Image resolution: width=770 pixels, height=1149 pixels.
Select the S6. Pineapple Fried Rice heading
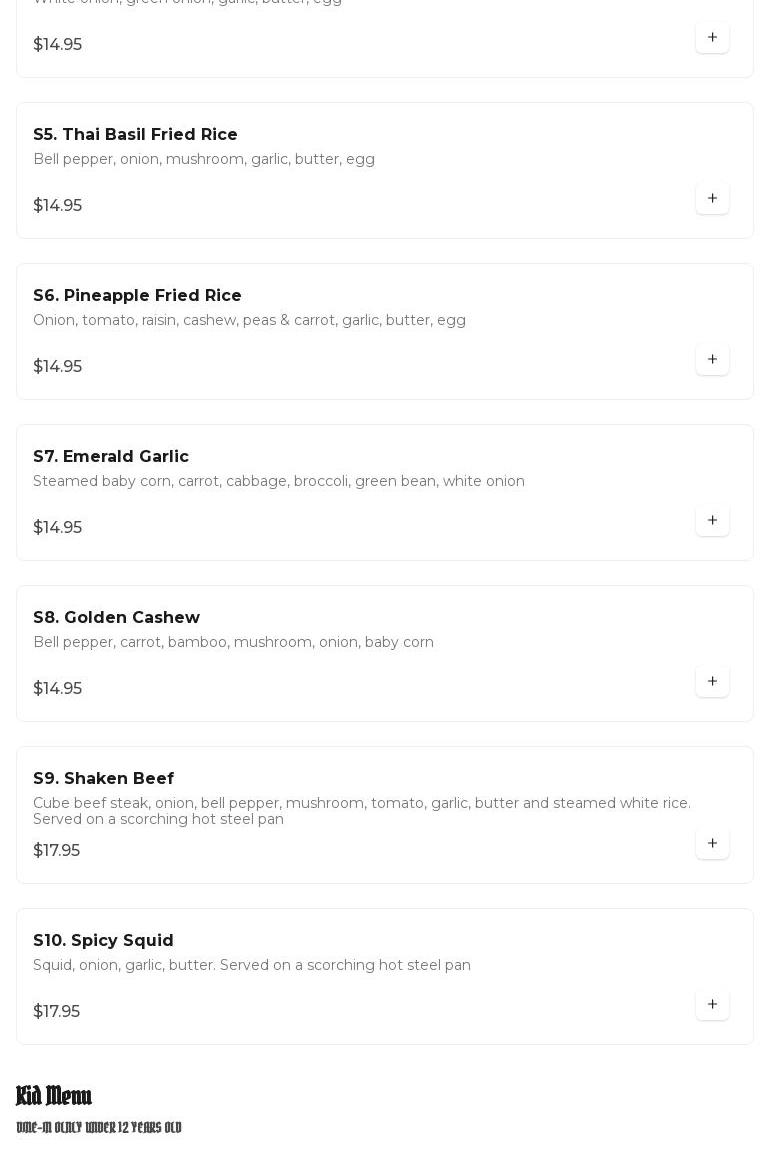(x=137, y=296)
